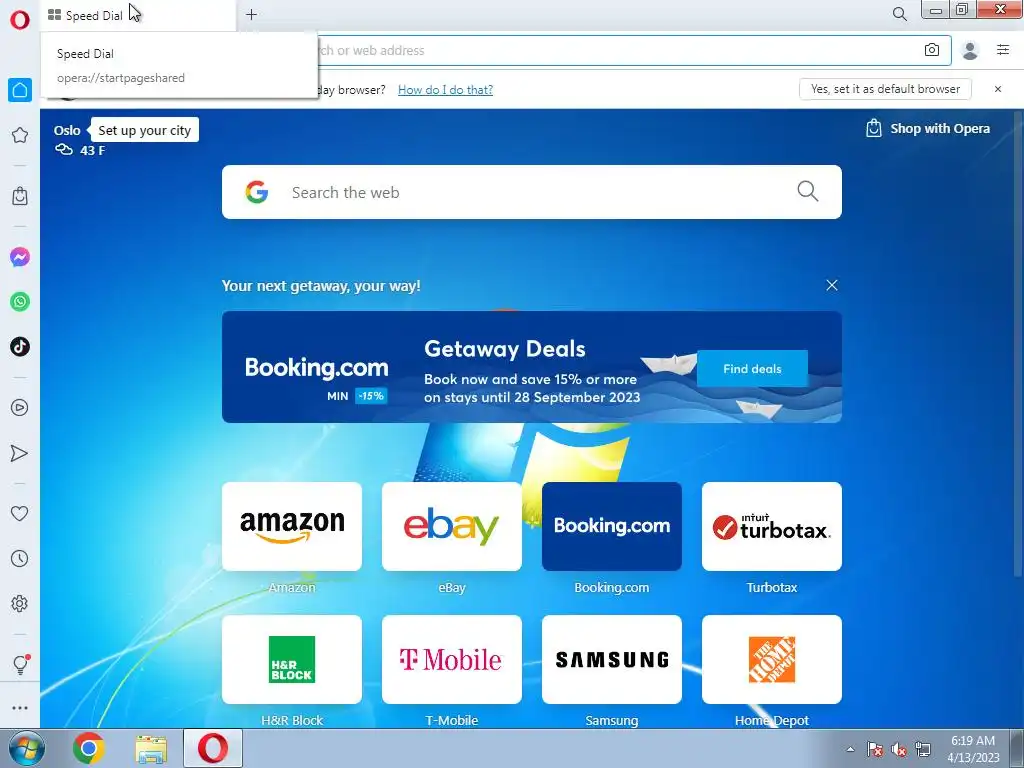This screenshot has width=1024, height=768.
Task: Click 'Yes, set it as default browser'
Action: click(x=886, y=89)
